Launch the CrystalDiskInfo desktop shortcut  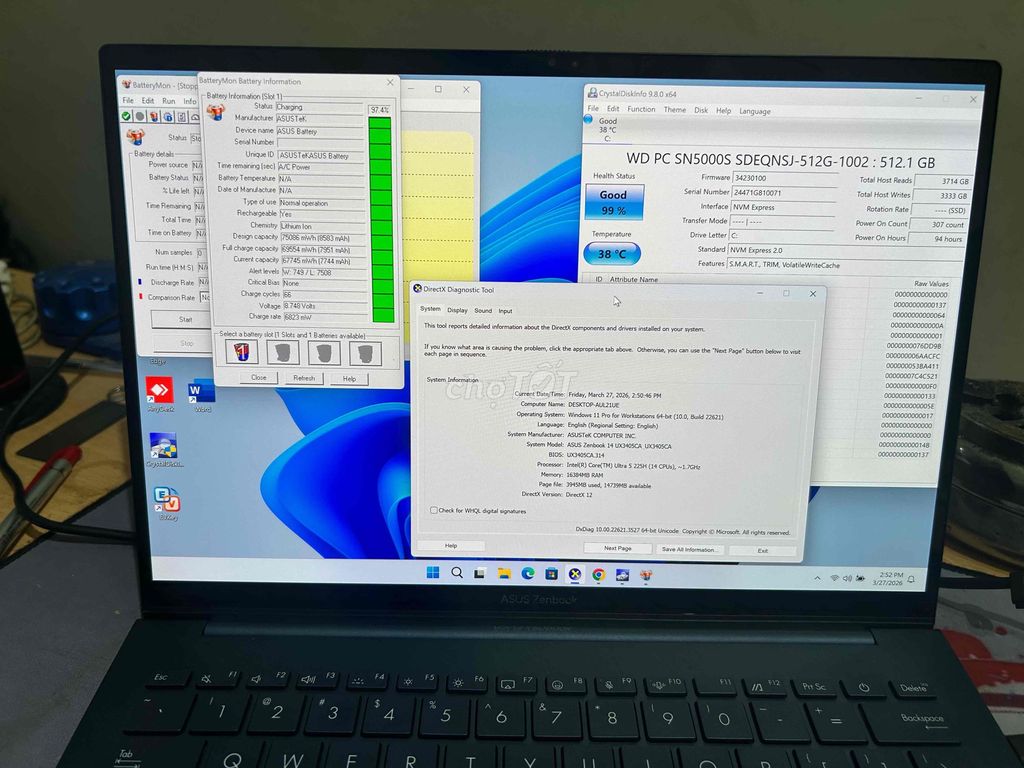[165, 443]
